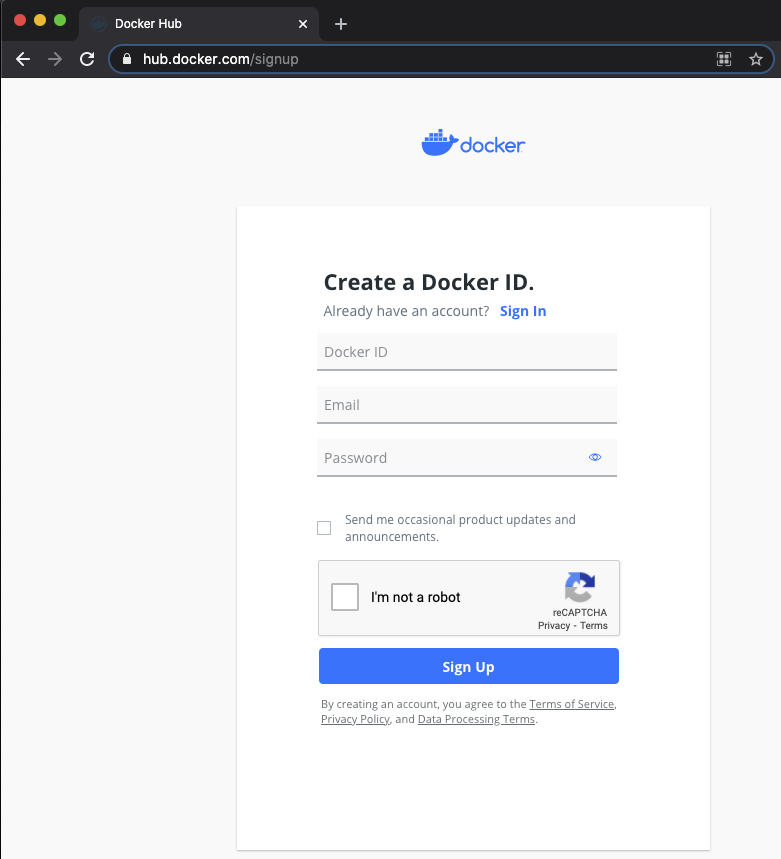The height and width of the screenshot is (859, 781).
Task: Focus the Email input field
Action: click(x=467, y=405)
